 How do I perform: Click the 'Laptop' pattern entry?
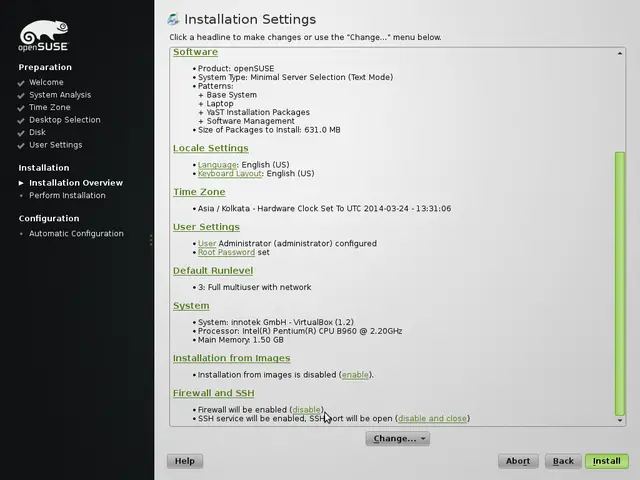pos(220,104)
